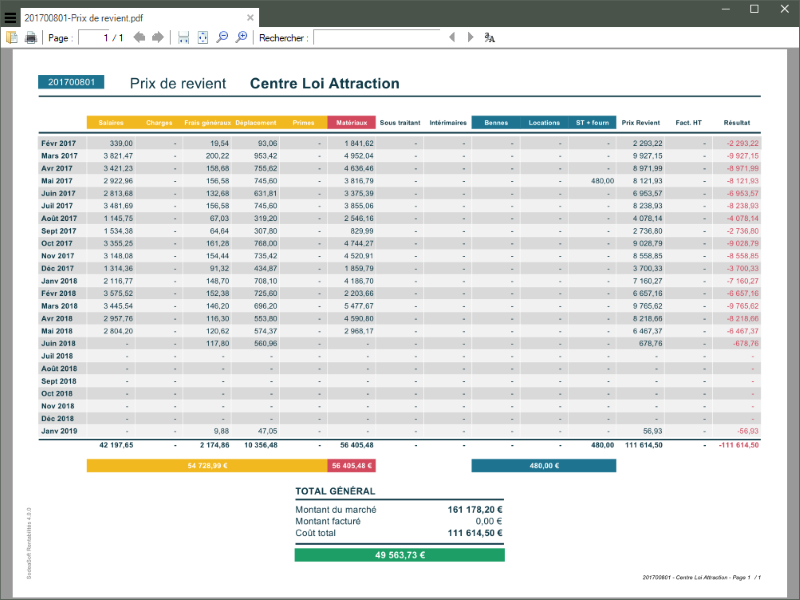The image size is (800, 600).
Task: Click the Coût total amount 111 614,50 €
Action: (x=475, y=533)
